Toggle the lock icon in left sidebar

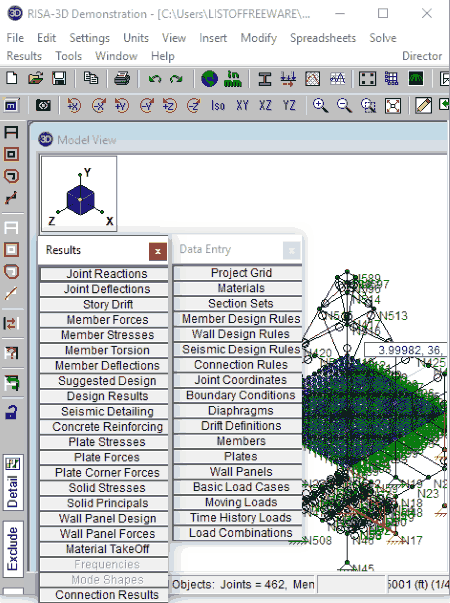[x=11, y=412]
